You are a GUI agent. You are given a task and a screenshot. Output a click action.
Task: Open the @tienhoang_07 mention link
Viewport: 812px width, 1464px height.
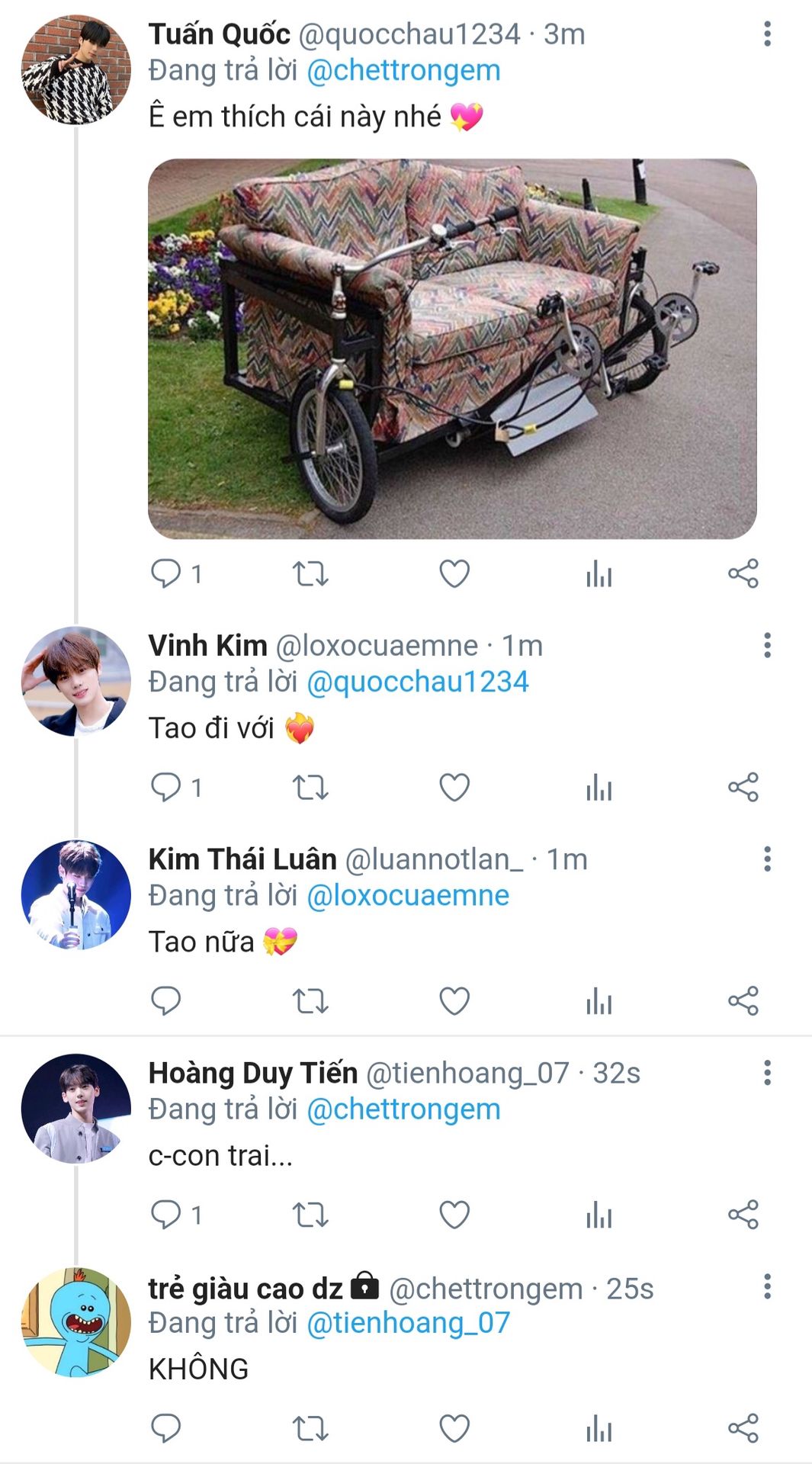coord(408,1323)
